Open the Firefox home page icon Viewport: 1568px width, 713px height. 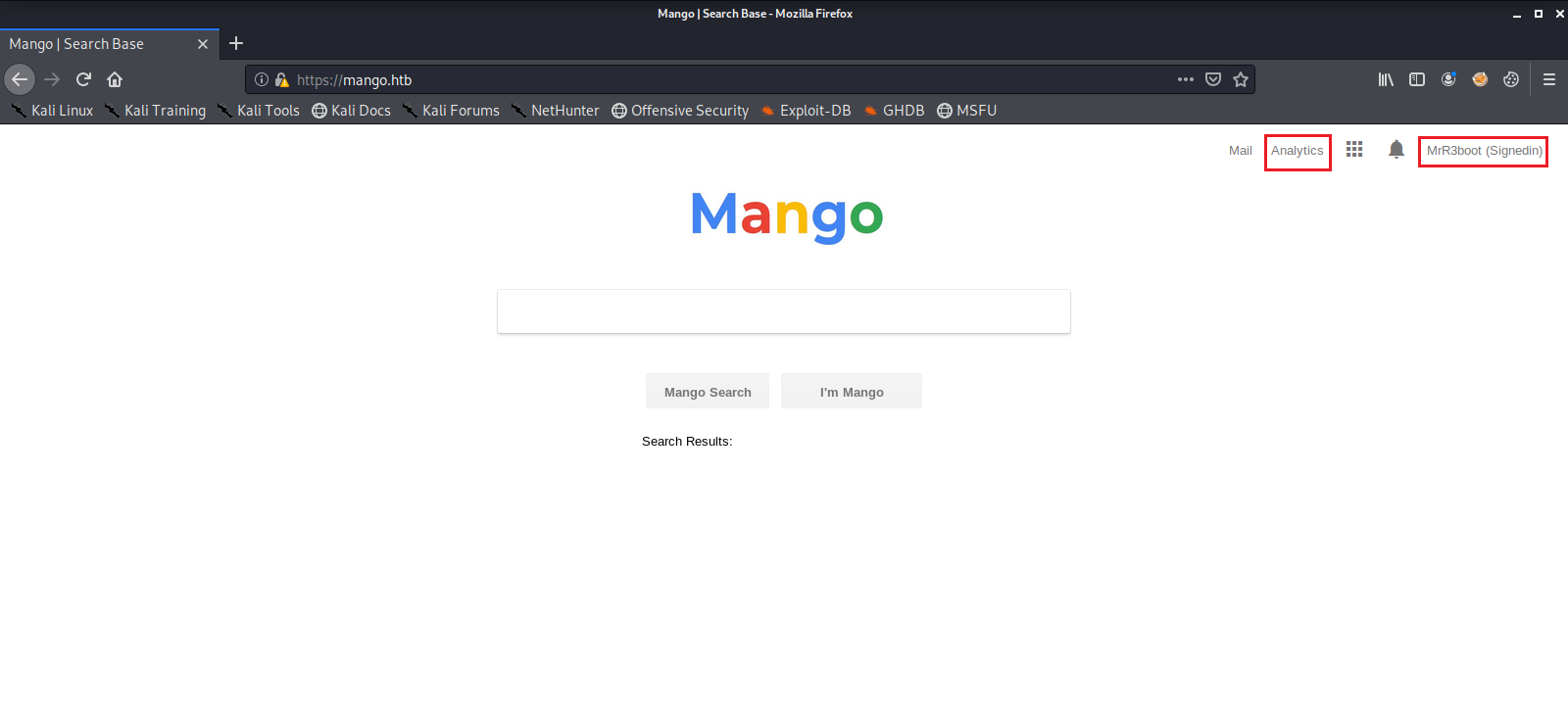[x=115, y=79]
